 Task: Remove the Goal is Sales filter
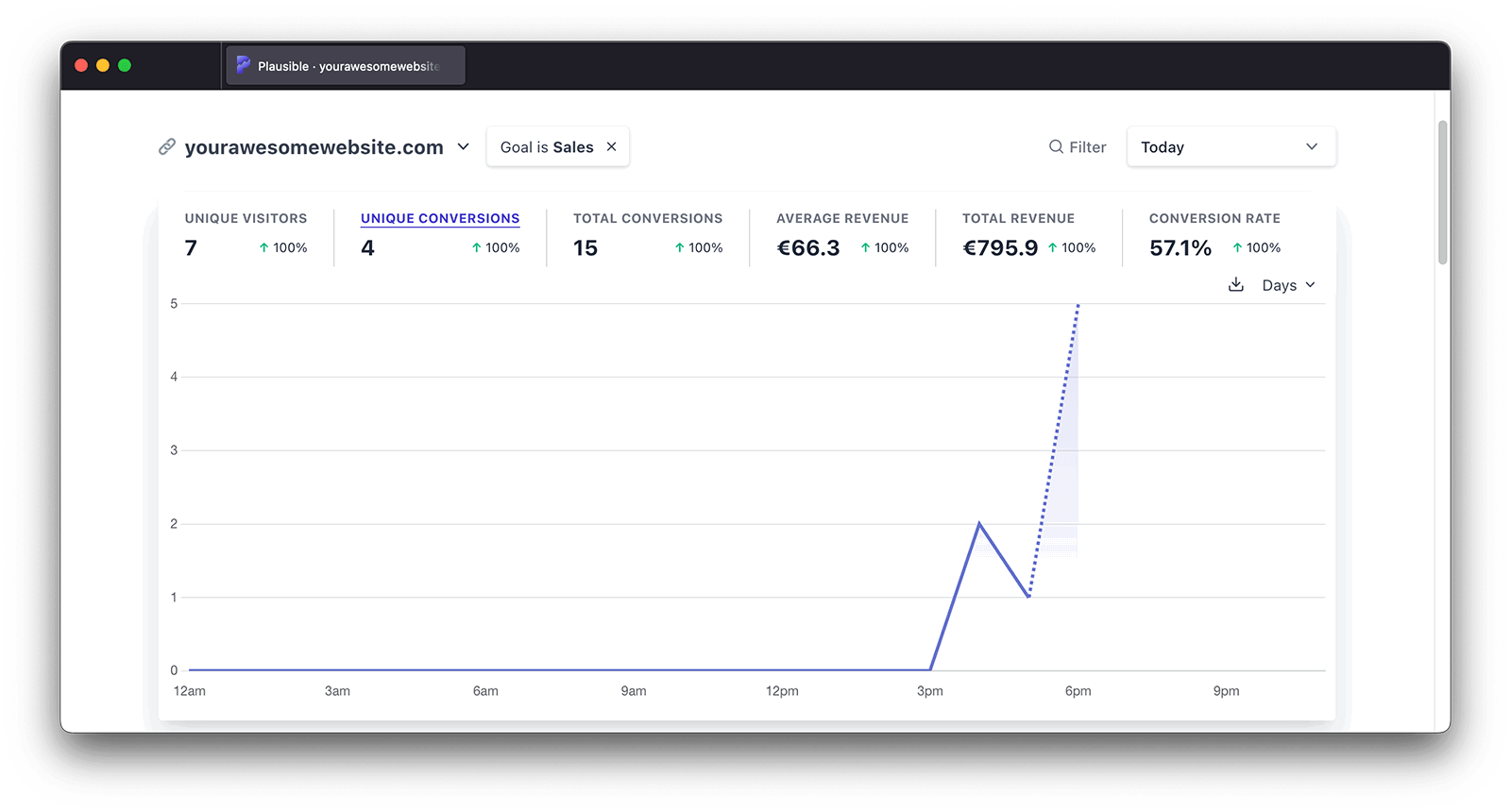click(x=611, y=147)
